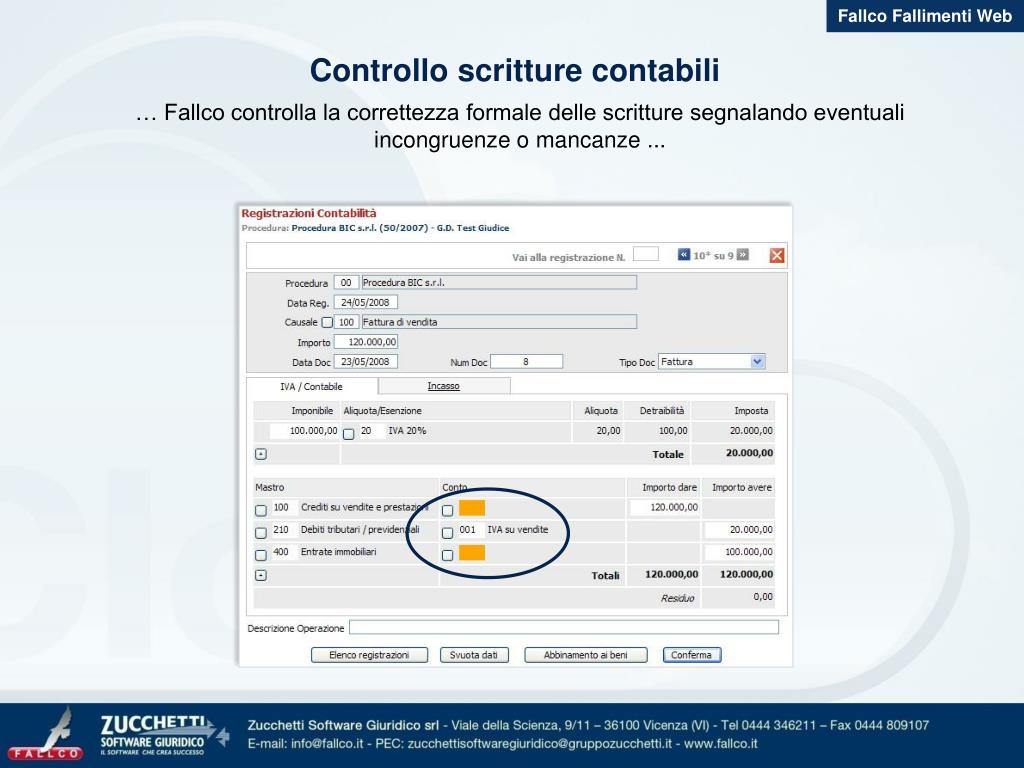Click the Procedura BIC s.r.l. description field

[x=499, y=283]
